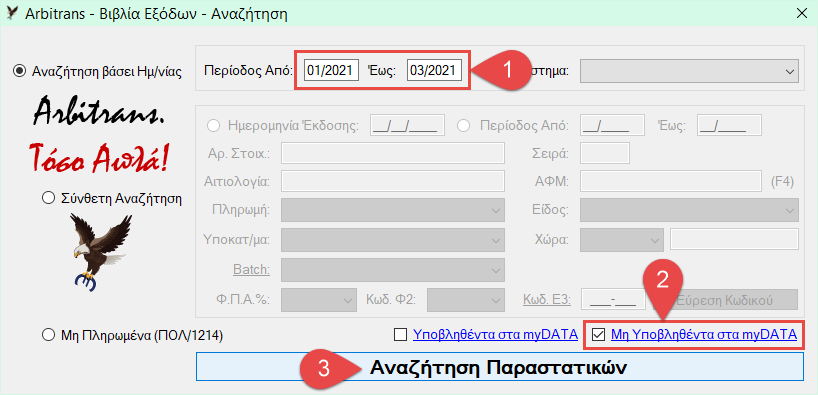Open the Υποβληθέντα στα myDATA link

[x=495, y=334]
